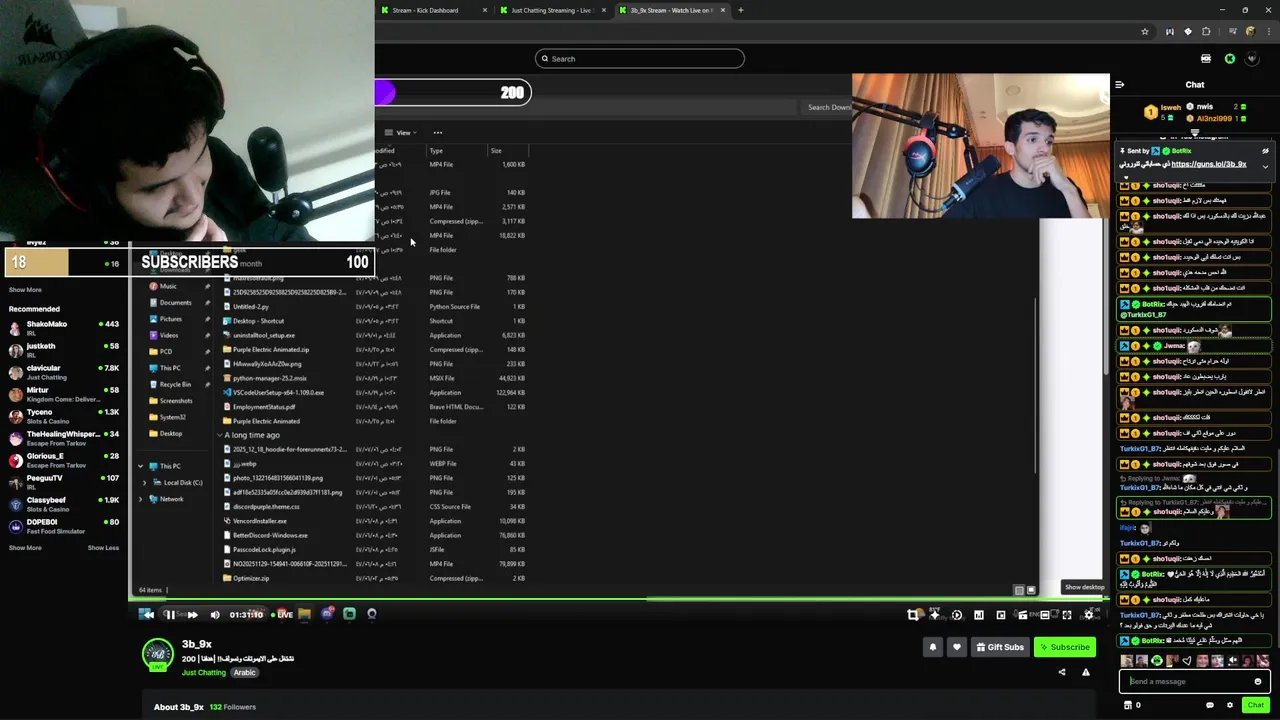Open the emote picker in message box
This screenshot has width=1280, height=720.
(1258, 682)
